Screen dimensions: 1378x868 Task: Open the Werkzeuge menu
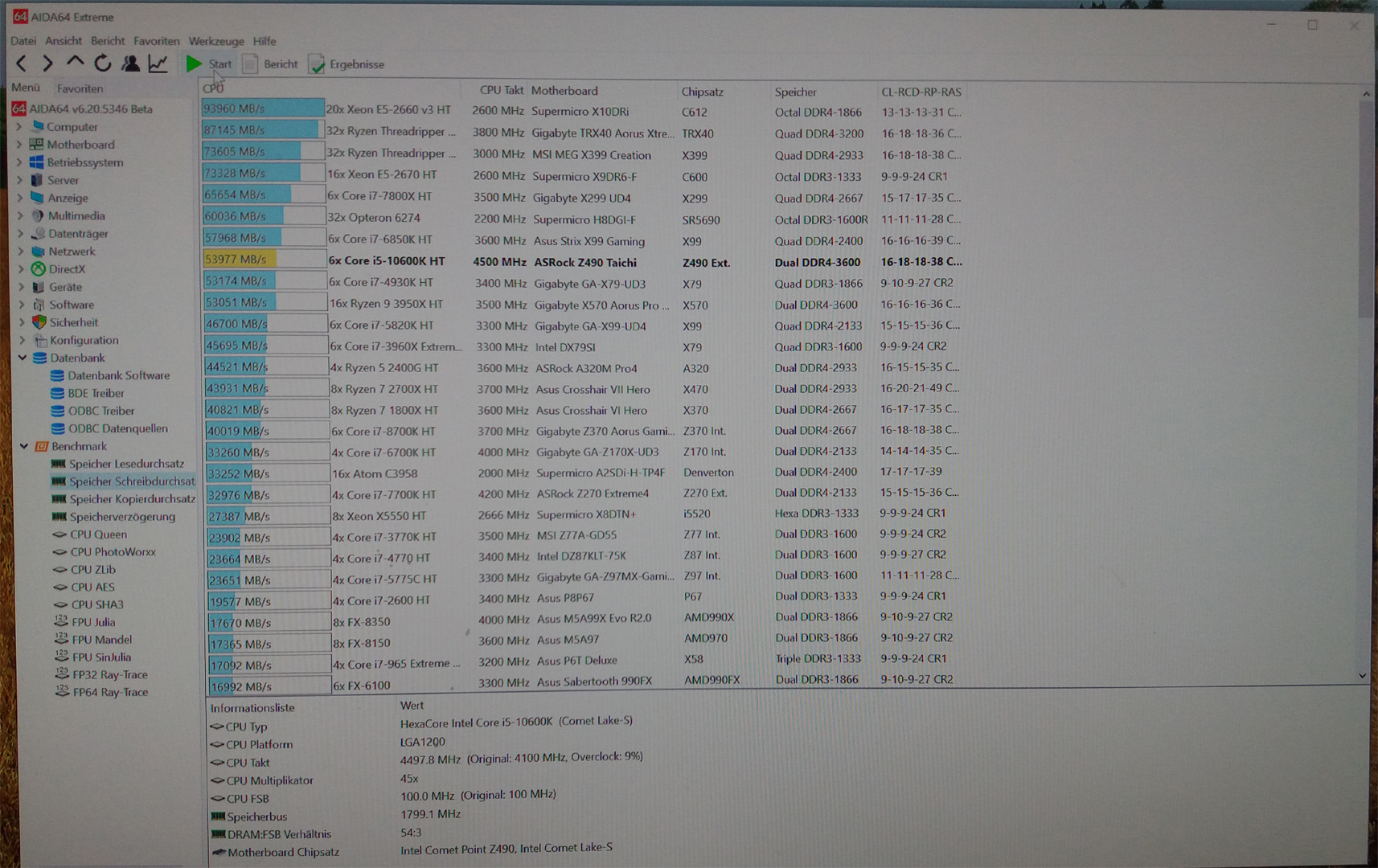pos(216,41)
